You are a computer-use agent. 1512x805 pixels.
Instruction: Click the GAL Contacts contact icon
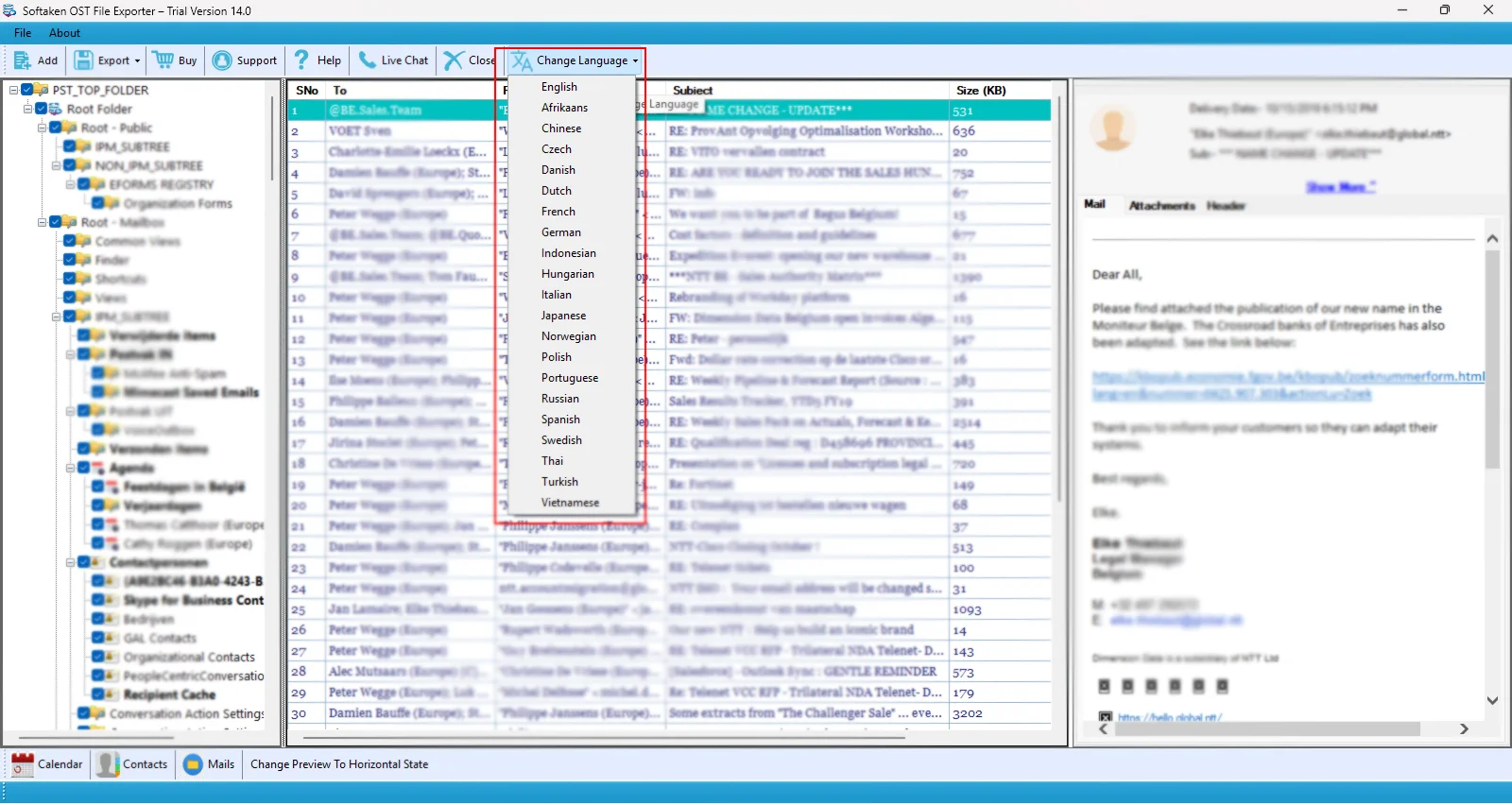click(x=112, y=638)
